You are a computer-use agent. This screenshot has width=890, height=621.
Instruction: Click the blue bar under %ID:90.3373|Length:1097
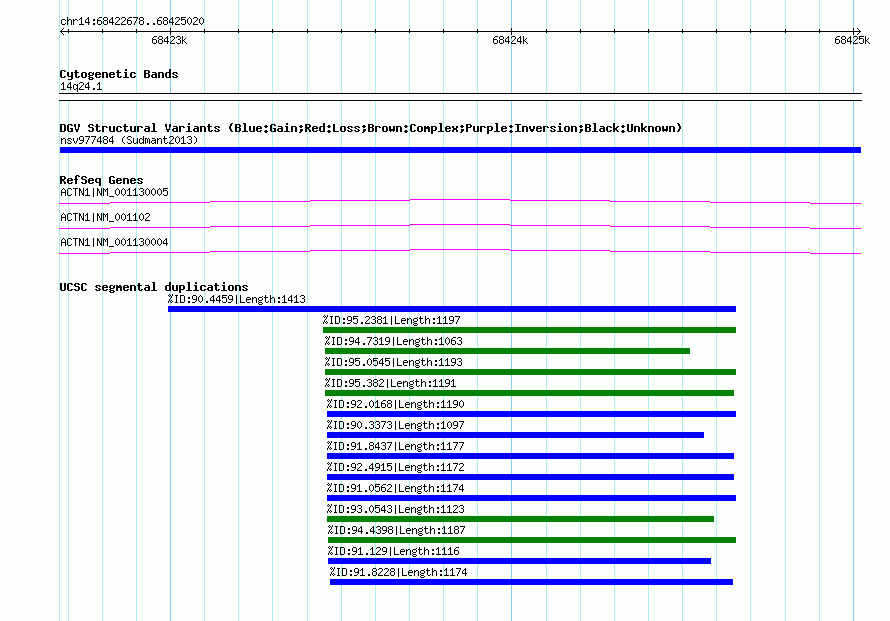(x=515, y=435)
